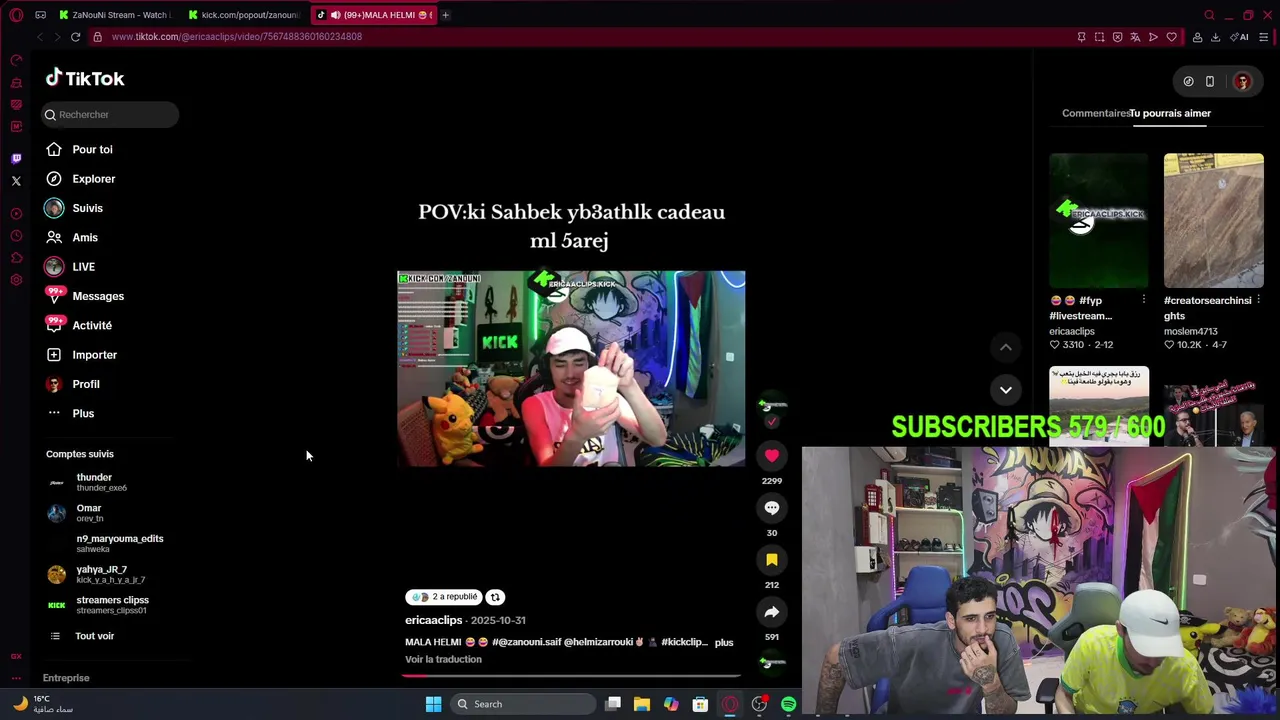This screenshot has height=720, width=1280.
Task: Mute the TikTok tab audio icon
Action: [x=335, y=15]
